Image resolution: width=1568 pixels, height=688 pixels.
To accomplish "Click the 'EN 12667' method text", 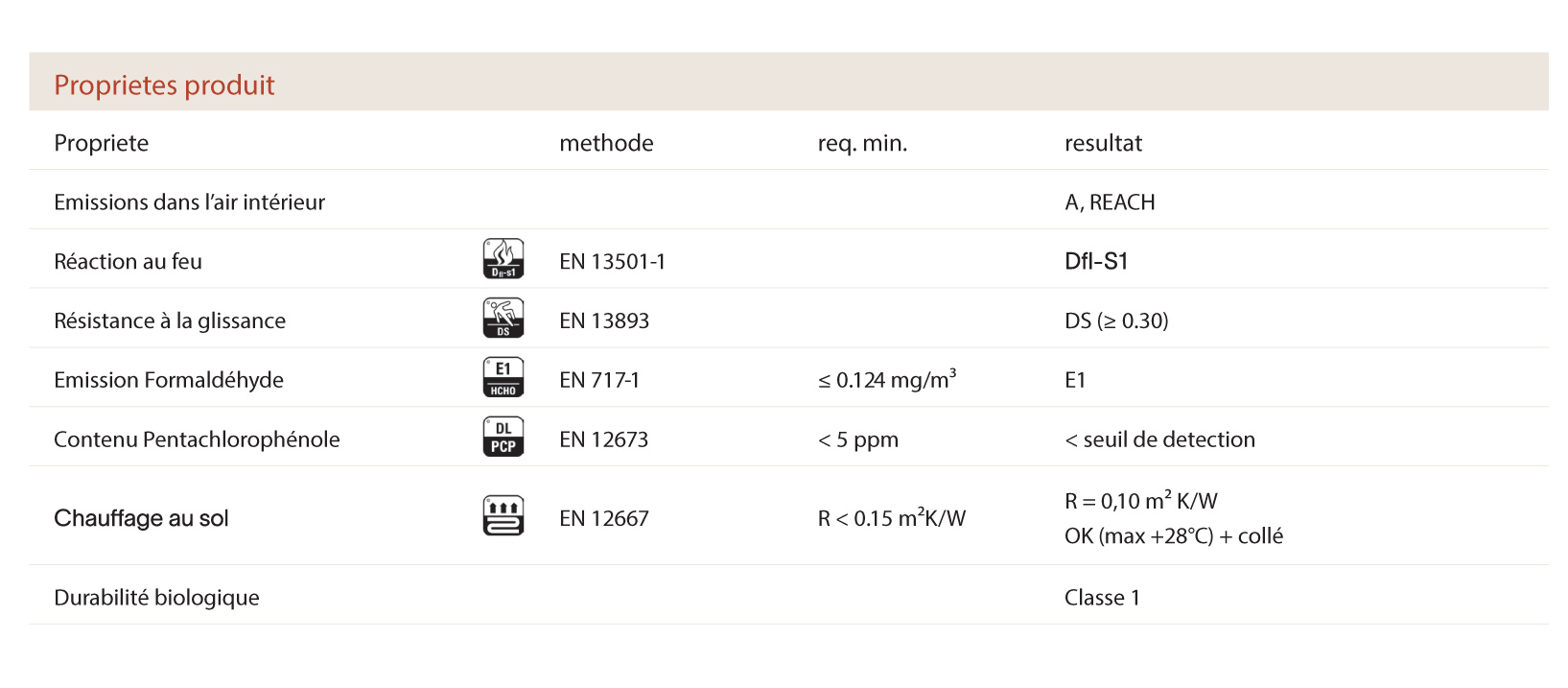I will [604, 519].
